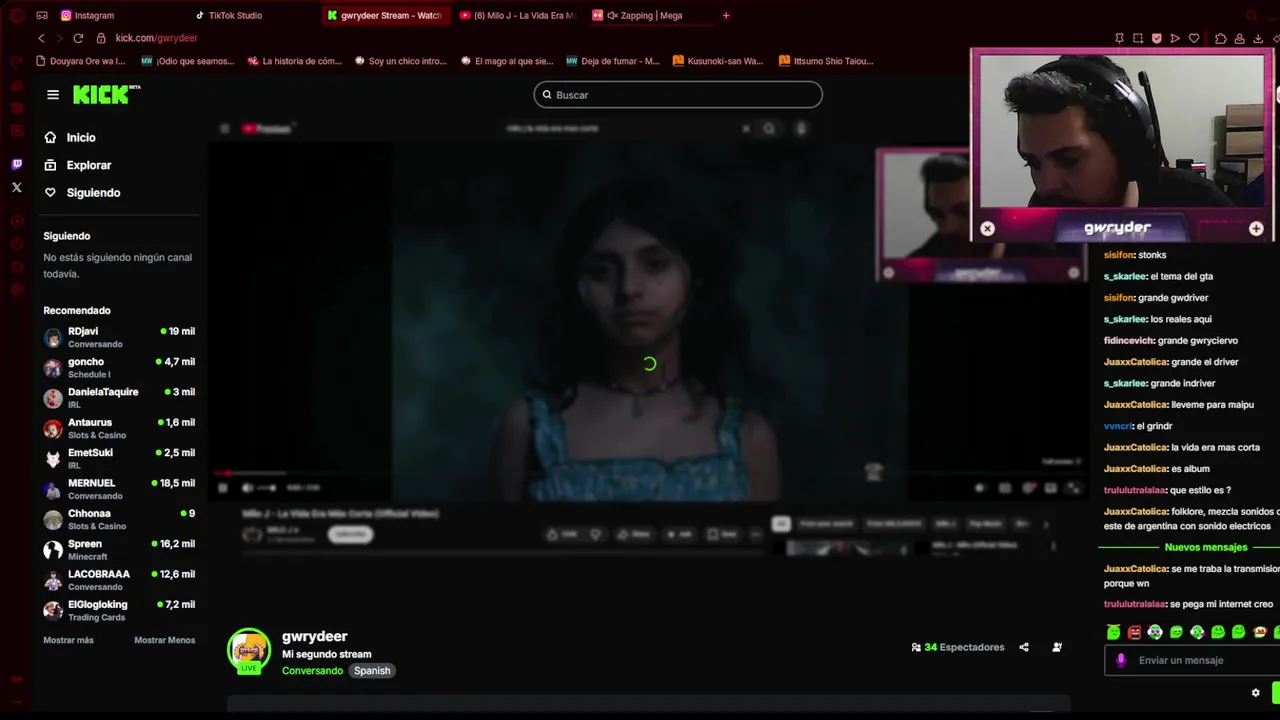This screenshot has width=1280, height=720.
Task: Switch to the TikTok Studio tab
Action: [x=229, y=15]
